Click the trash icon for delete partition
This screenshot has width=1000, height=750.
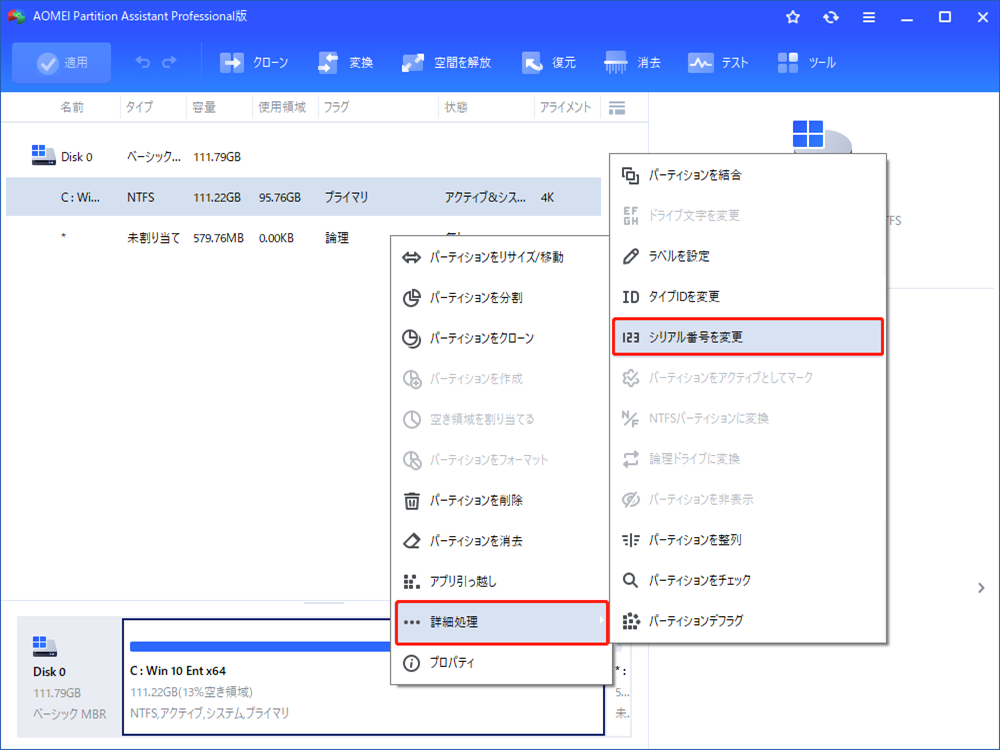point(411,501)
